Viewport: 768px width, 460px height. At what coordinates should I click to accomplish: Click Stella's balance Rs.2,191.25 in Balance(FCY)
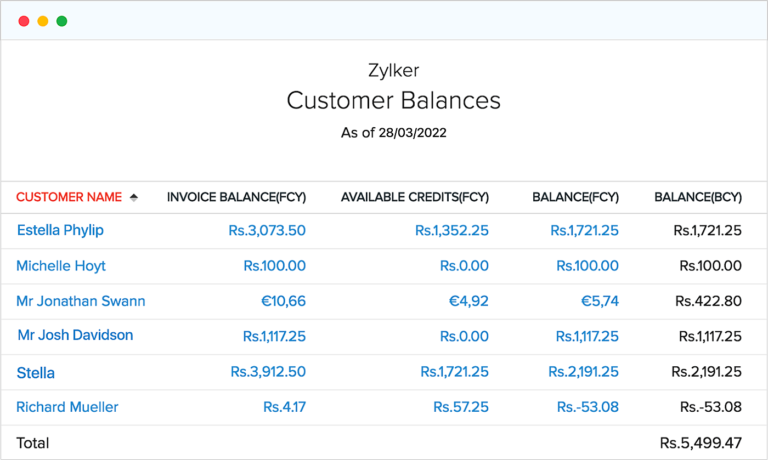583,372
